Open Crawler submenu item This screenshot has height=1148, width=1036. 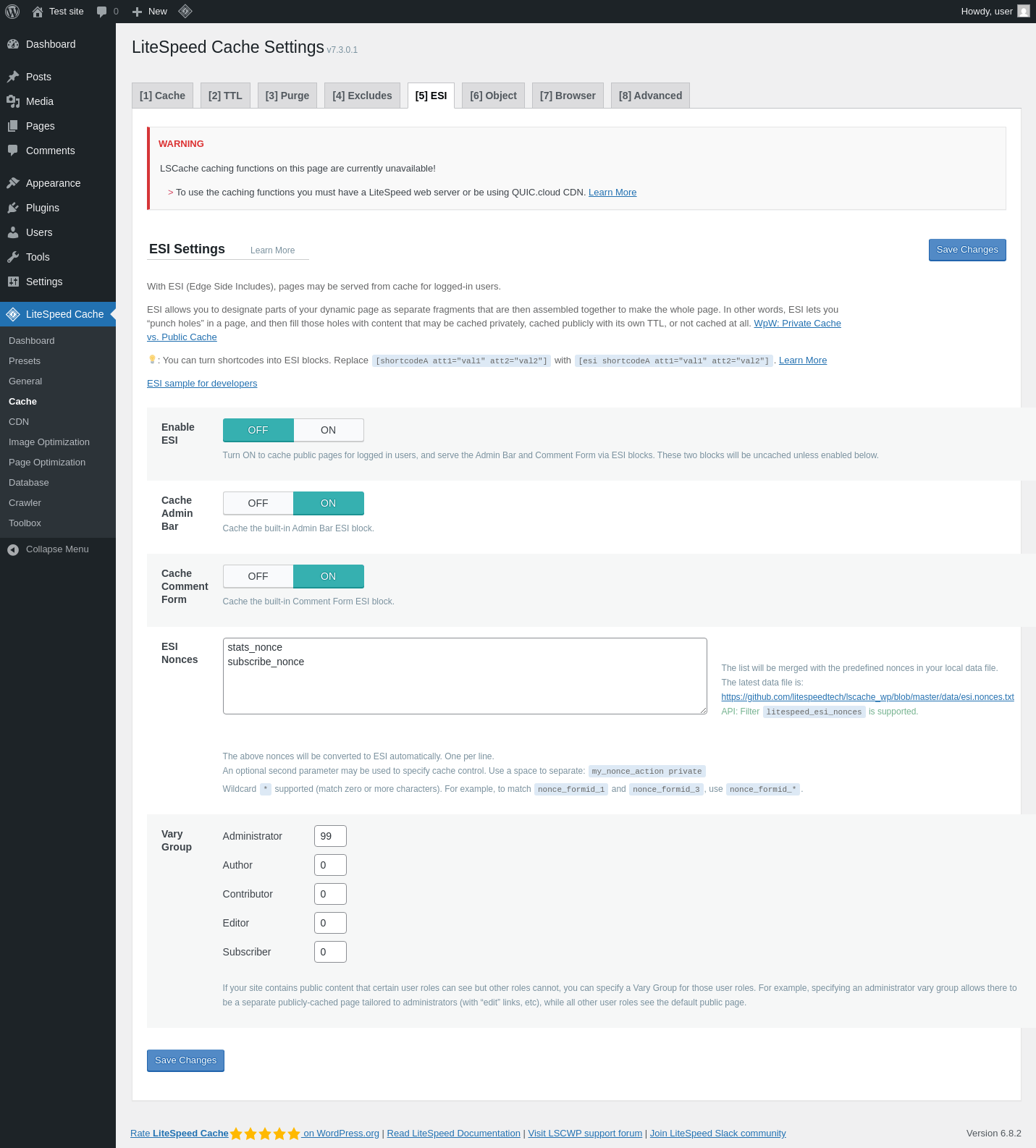click(58, 503)
